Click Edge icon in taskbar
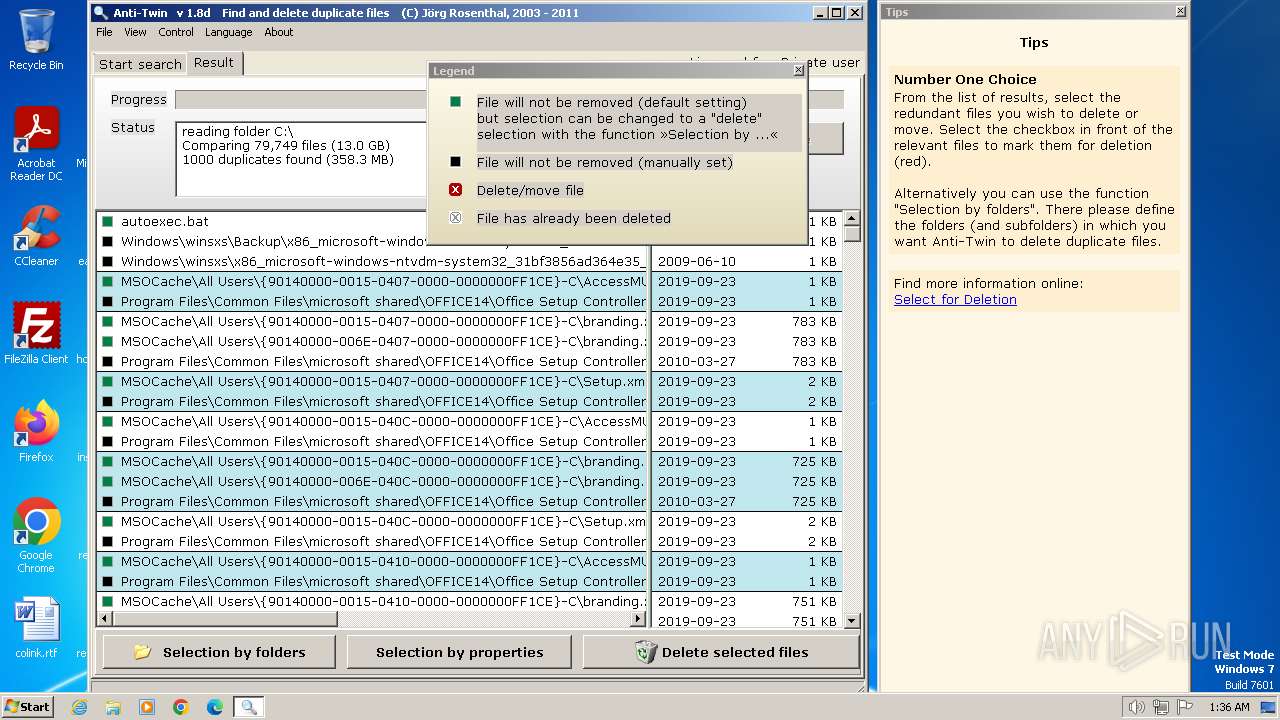1280x720 pixels. tap(215, 707)
